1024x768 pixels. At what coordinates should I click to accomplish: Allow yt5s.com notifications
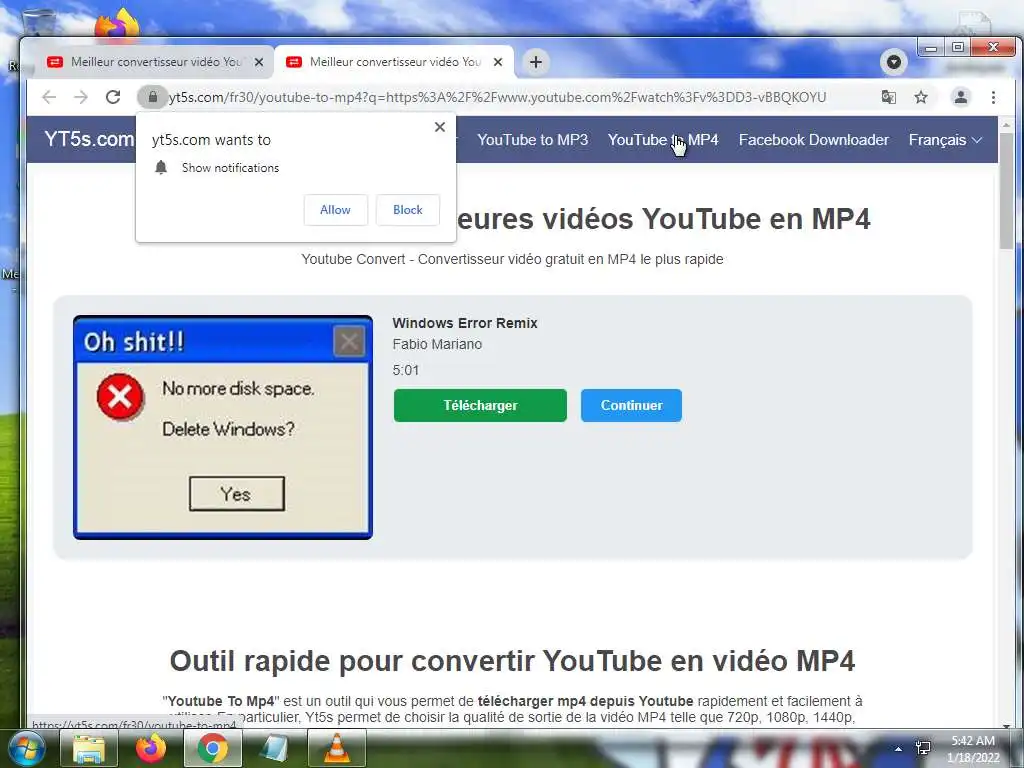[336, 210]
